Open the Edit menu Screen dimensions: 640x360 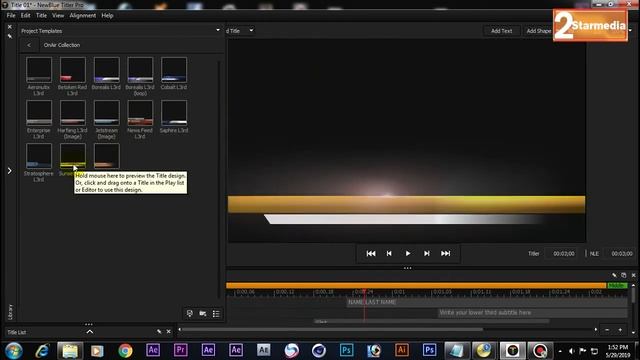click(26, 16)
